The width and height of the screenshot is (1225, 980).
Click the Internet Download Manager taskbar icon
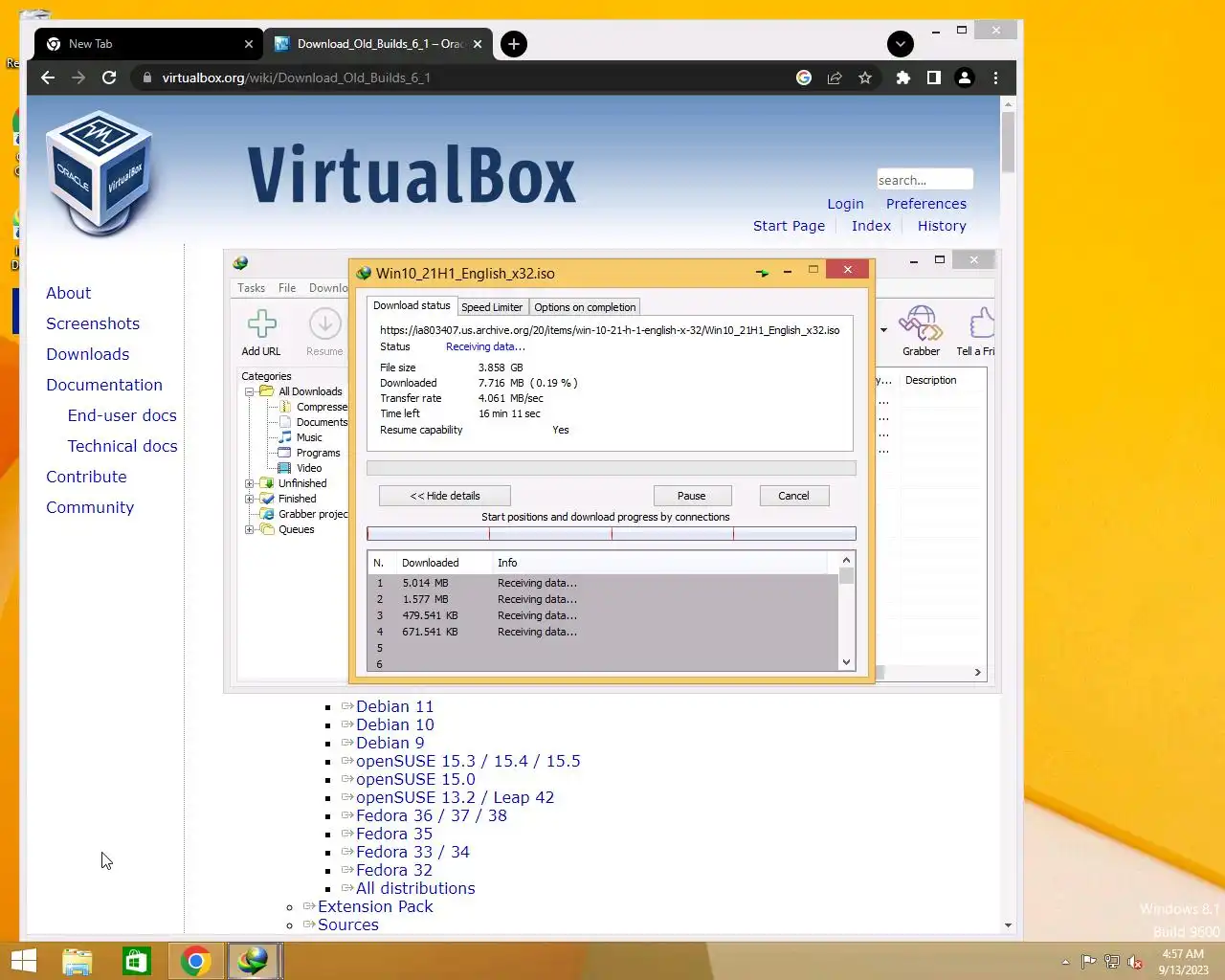(254, 961)
